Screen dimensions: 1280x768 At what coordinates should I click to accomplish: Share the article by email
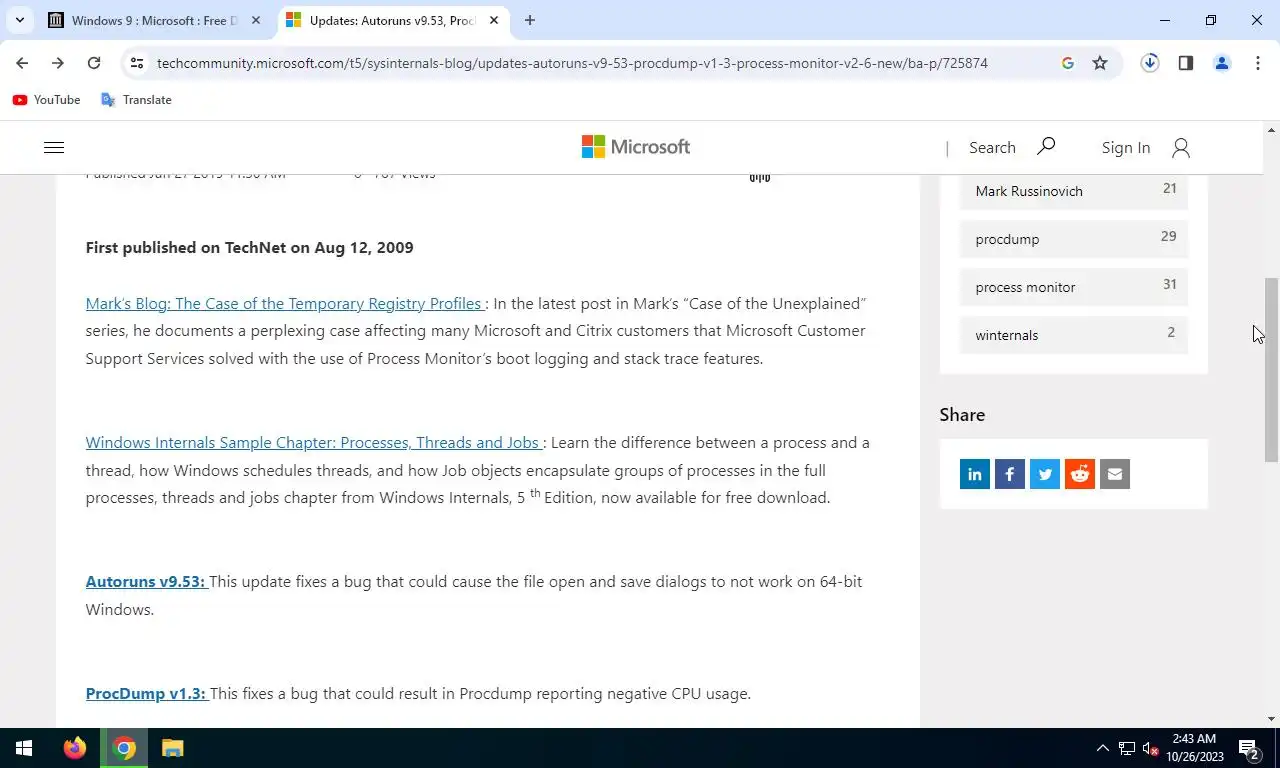click(1115, 474)
